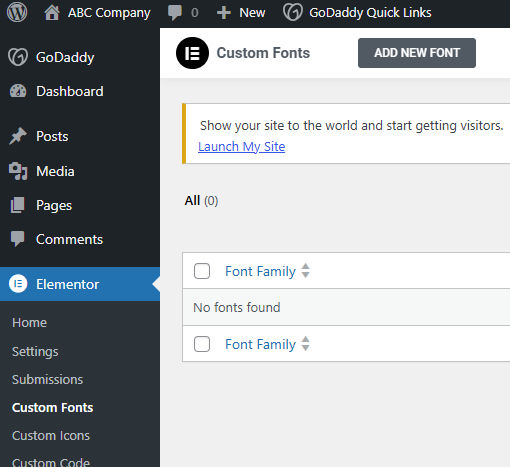Open the Media menu
The image size is (510, 467).
(x=55, y=171)
